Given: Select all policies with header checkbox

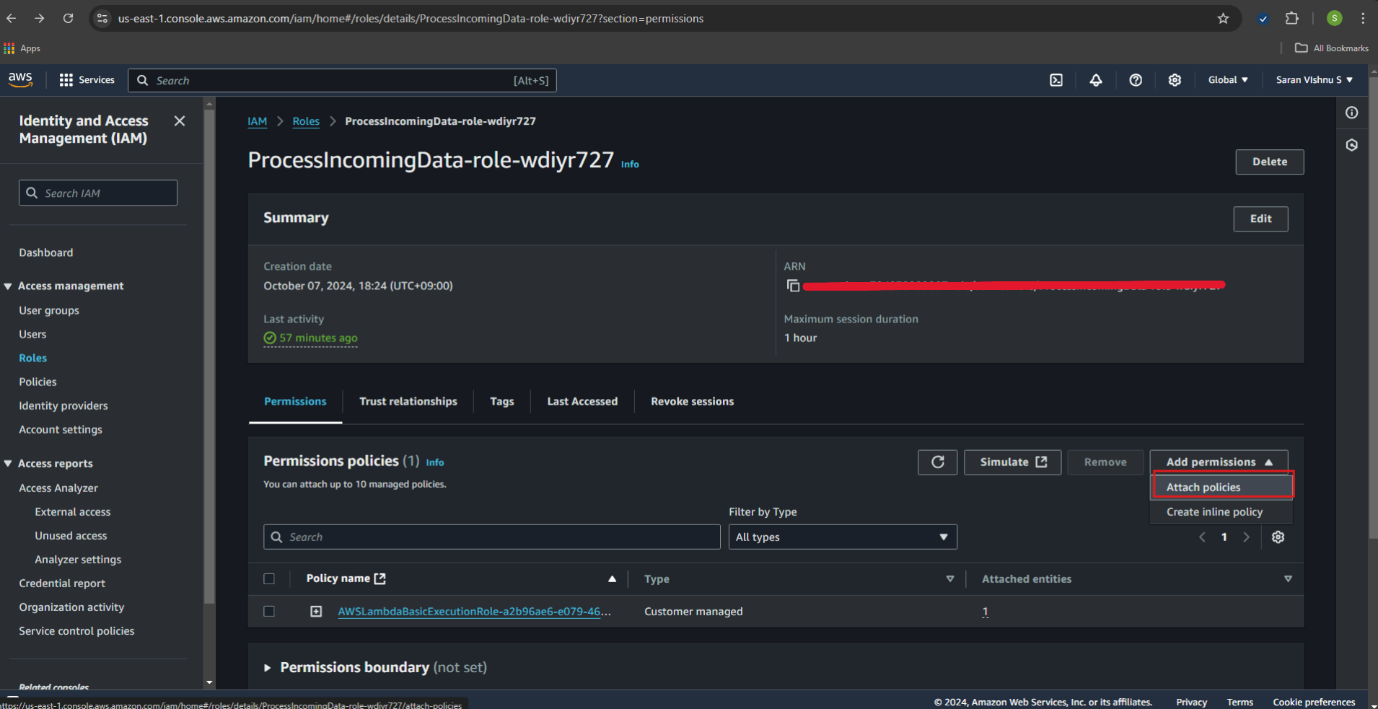Looking at the screenshot, I should [269, 579].
